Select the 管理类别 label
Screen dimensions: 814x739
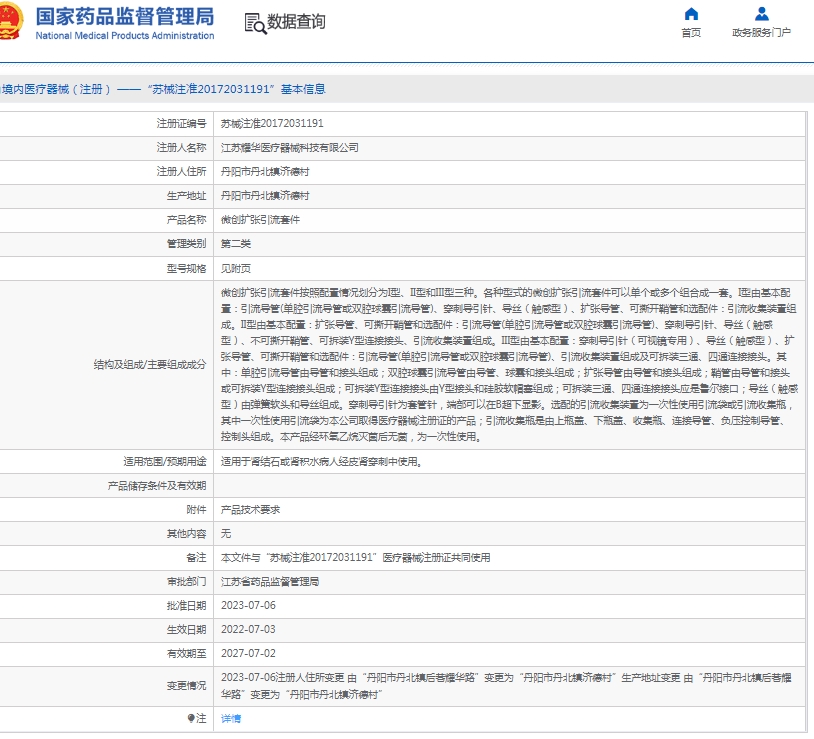(186, 244)
